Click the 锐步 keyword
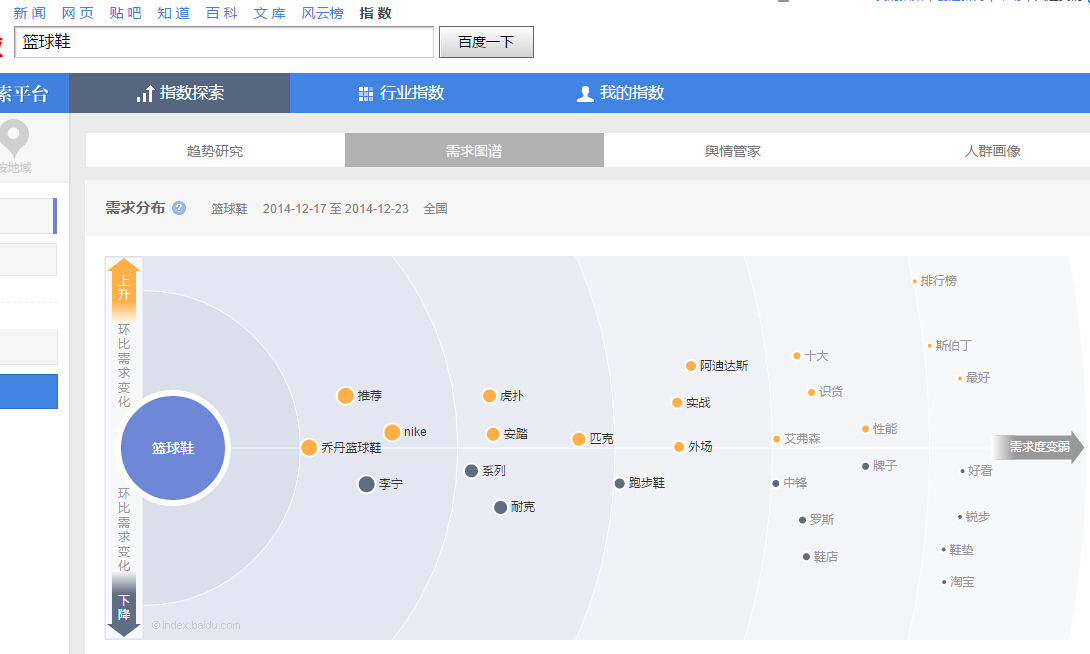The width and height of the screenshot is (1090, 654). click(977, 516)
